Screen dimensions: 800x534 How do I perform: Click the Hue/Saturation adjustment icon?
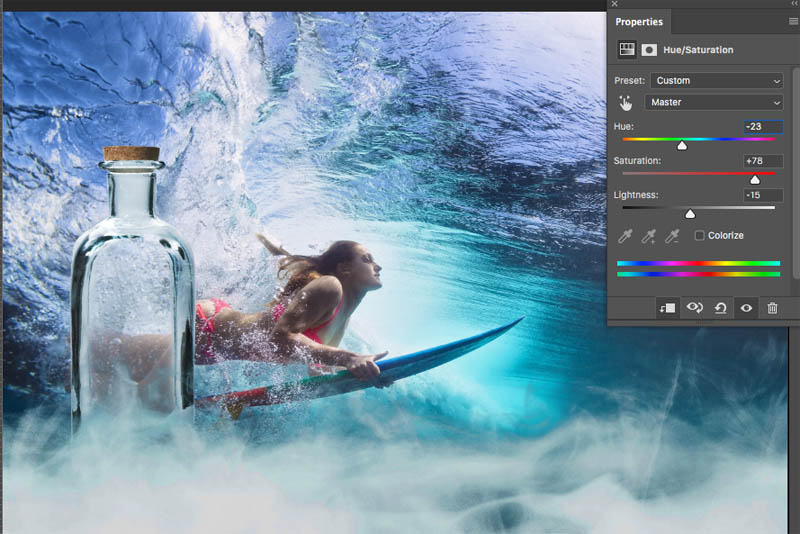(627, 49)
